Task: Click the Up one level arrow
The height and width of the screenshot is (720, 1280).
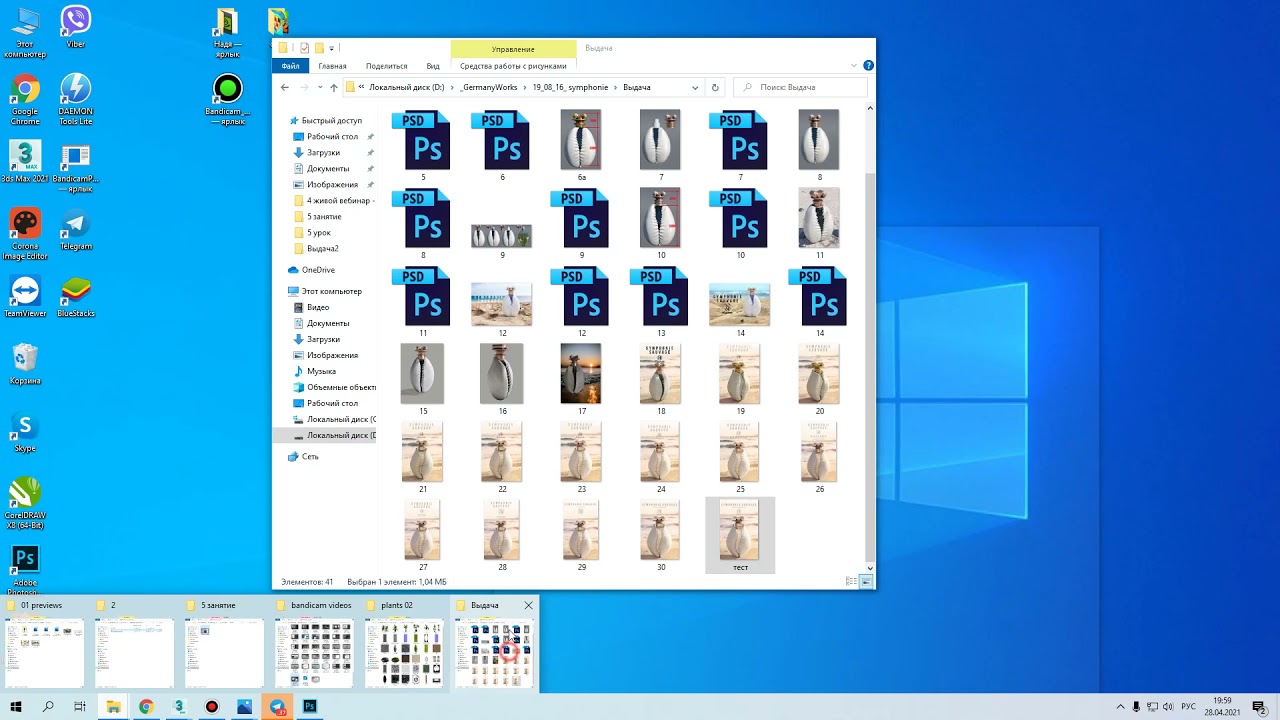Action: pos(334,87)
